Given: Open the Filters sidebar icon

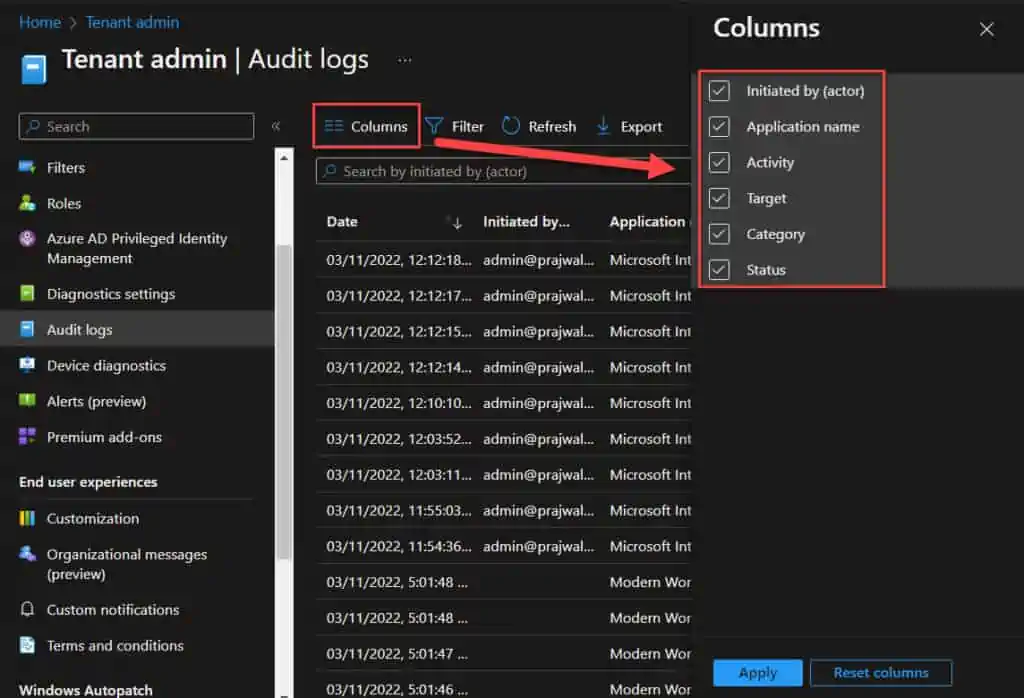Looking at the screenshot, I should 27,167.
